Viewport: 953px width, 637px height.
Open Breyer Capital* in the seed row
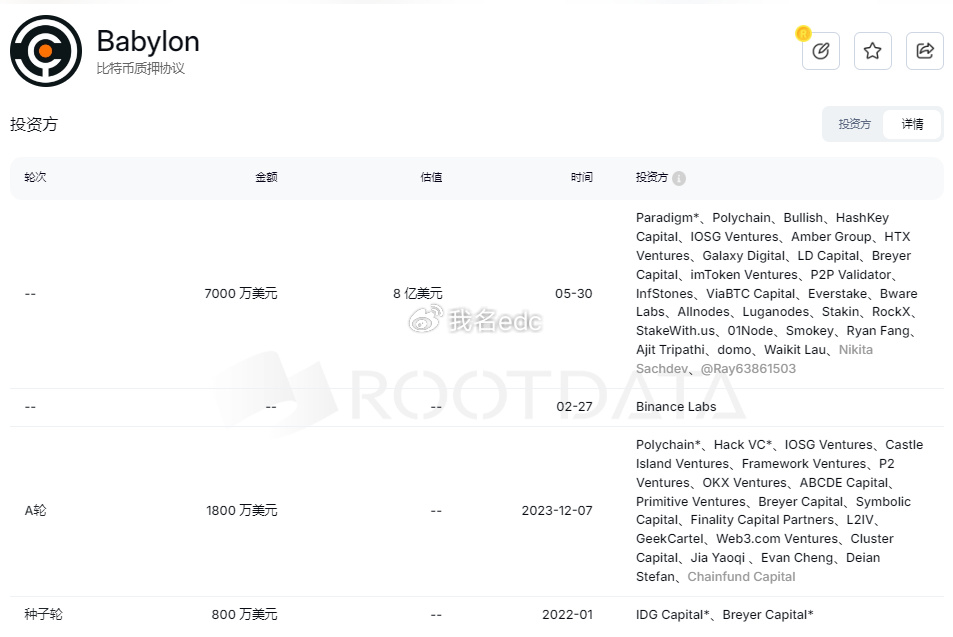pos(768,615)
